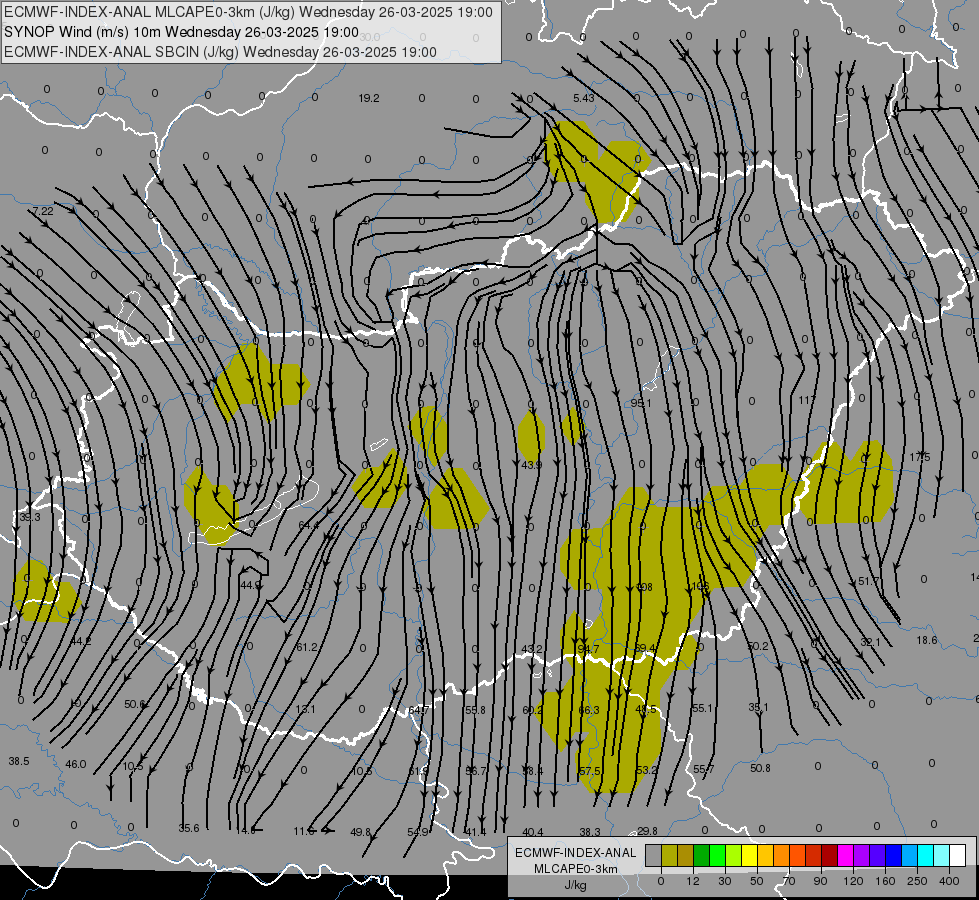Click the map value 66.3
Viewport: 979px width, 900px height.
[589, 710]
